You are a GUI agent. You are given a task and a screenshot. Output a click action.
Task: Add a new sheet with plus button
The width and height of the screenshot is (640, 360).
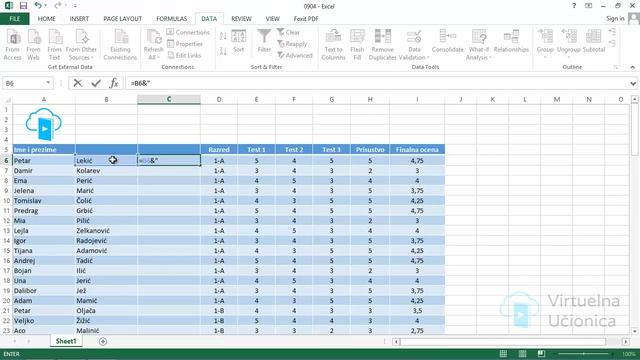103,341
